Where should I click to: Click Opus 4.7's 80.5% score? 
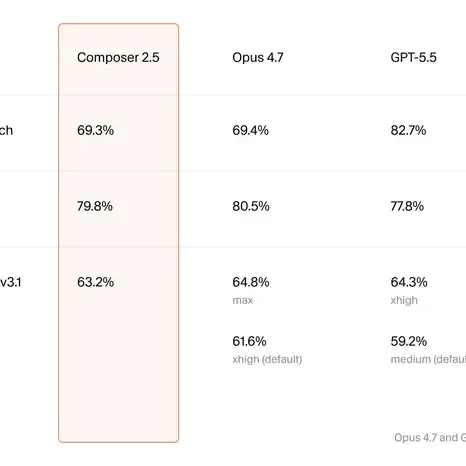[x=251, y=206]
